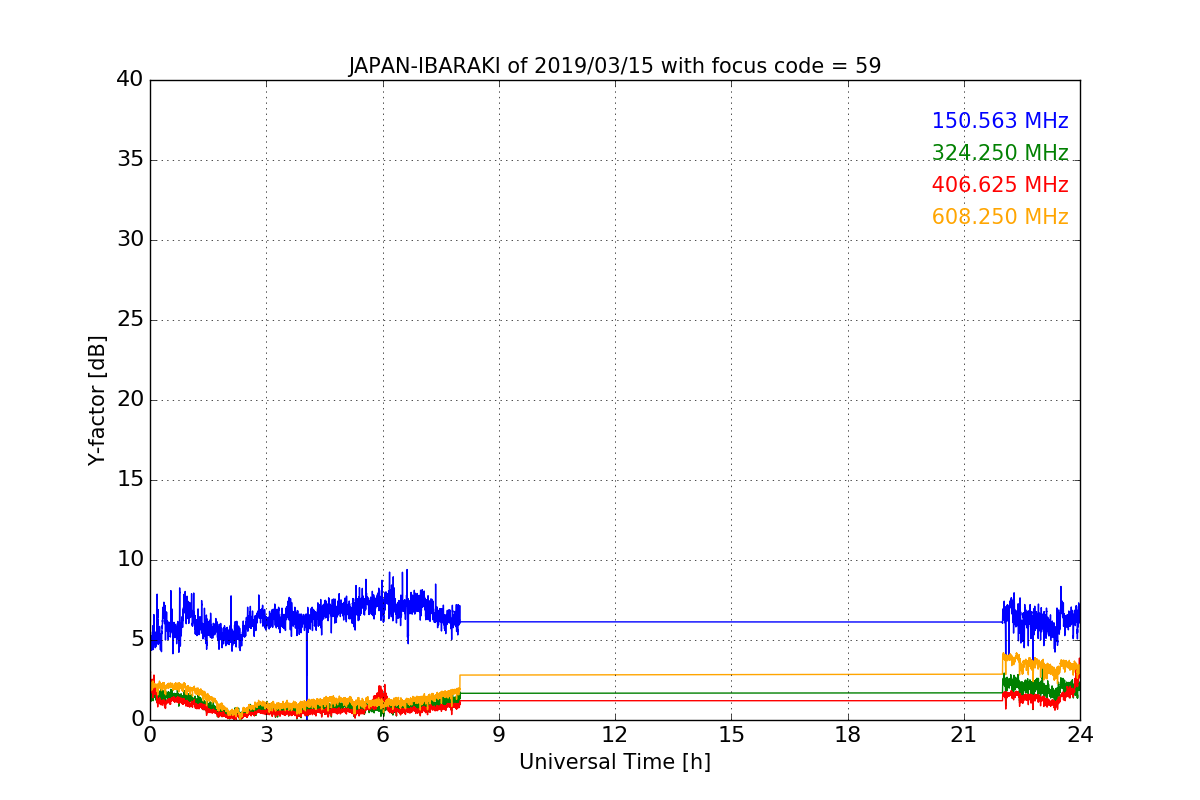1200x800 pixels.
Task: Click the flat orange line near 15 hours
Action: (731, 674)
